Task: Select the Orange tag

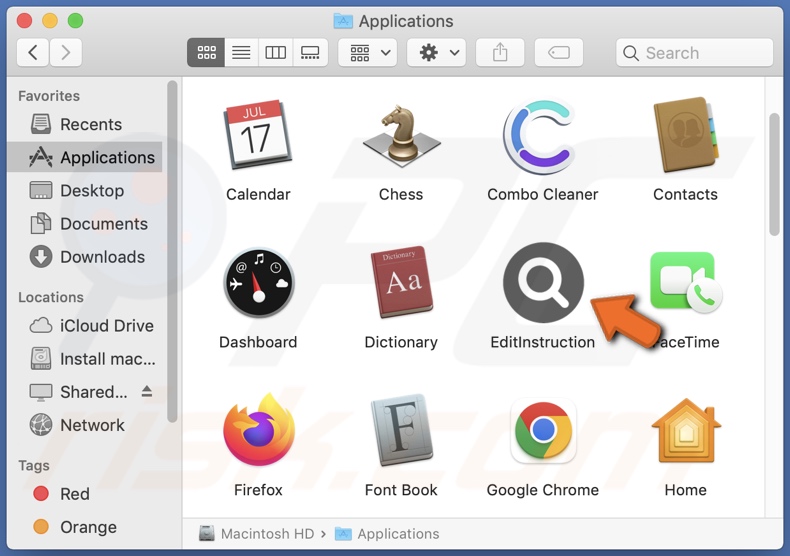Action: coord(85,527)
